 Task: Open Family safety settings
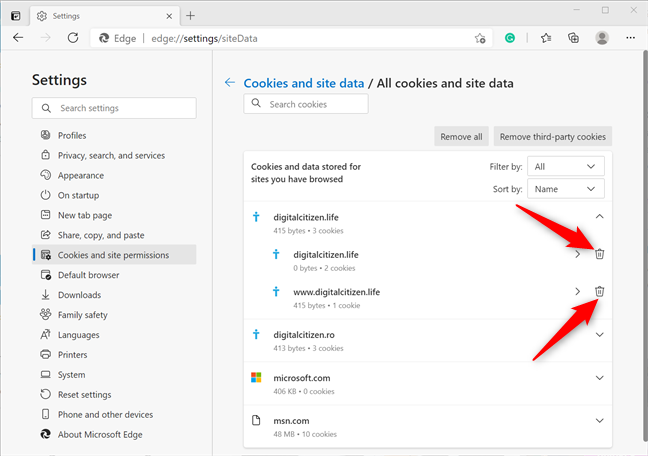114,315
